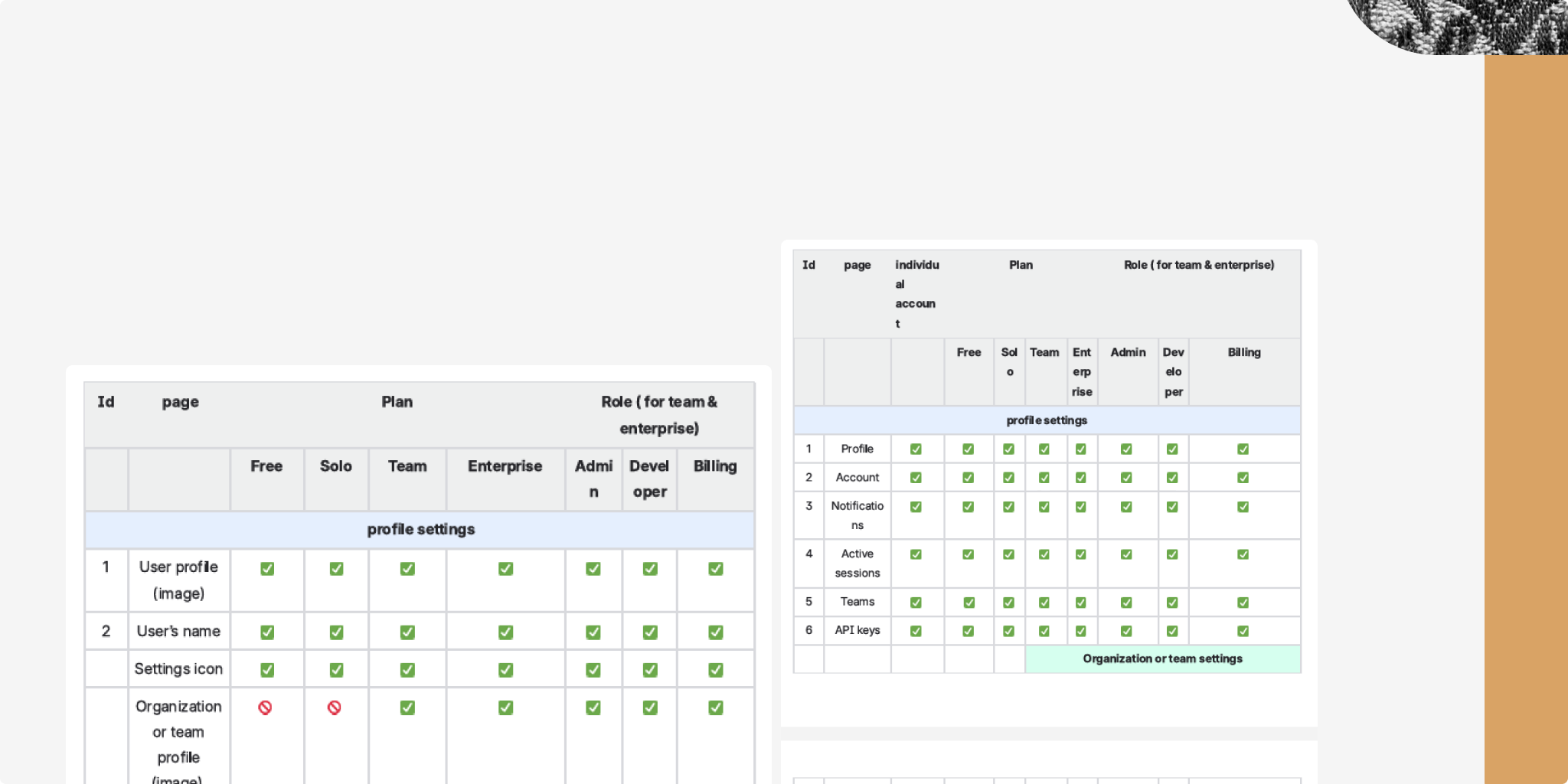Select the Team checkmark in User's name row

[x=407, y=632]
